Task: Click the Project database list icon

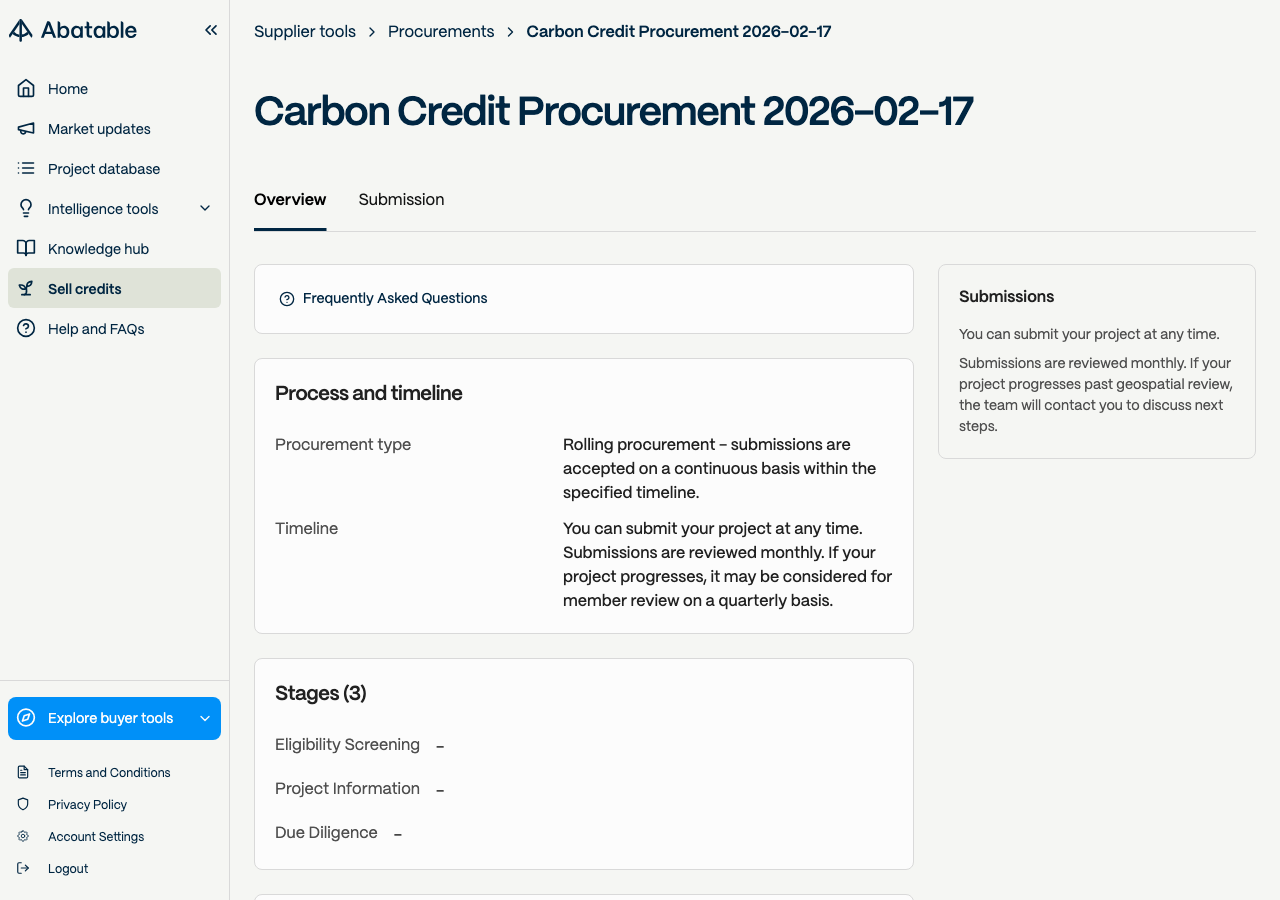Action: point(26,168)
